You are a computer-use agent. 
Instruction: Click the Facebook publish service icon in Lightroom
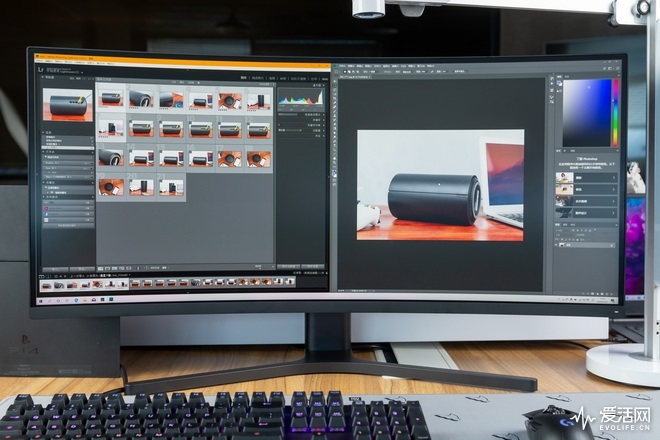coord(46,214)
